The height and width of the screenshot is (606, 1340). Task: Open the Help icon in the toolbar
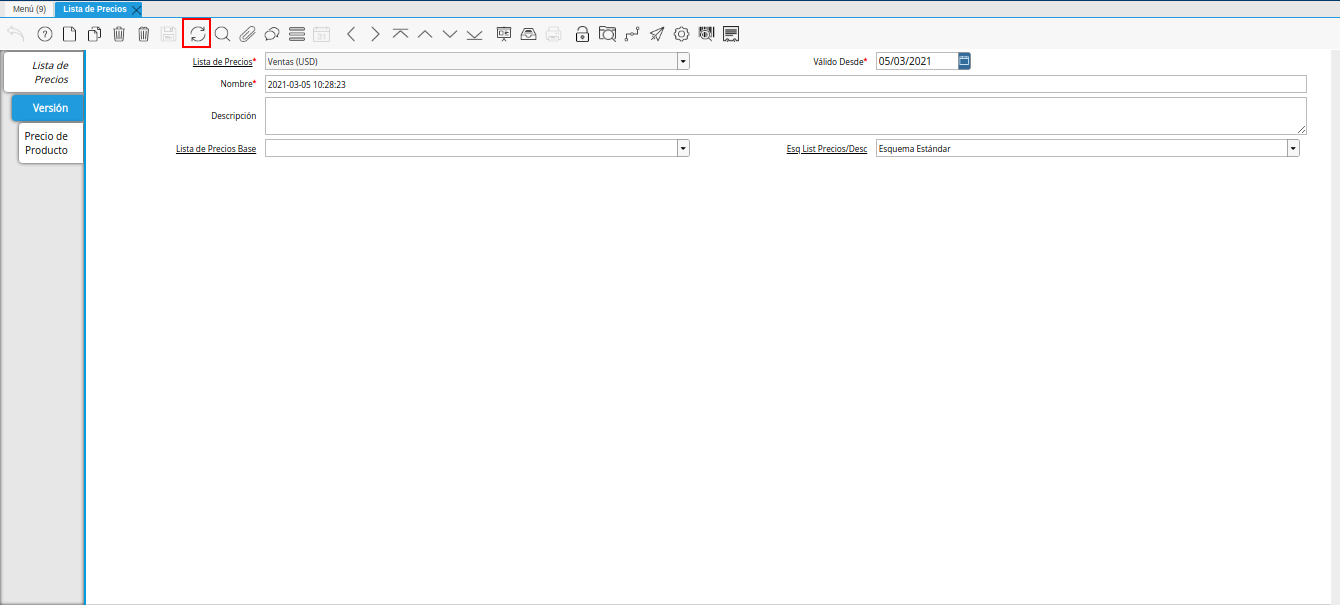pos(45,34)
